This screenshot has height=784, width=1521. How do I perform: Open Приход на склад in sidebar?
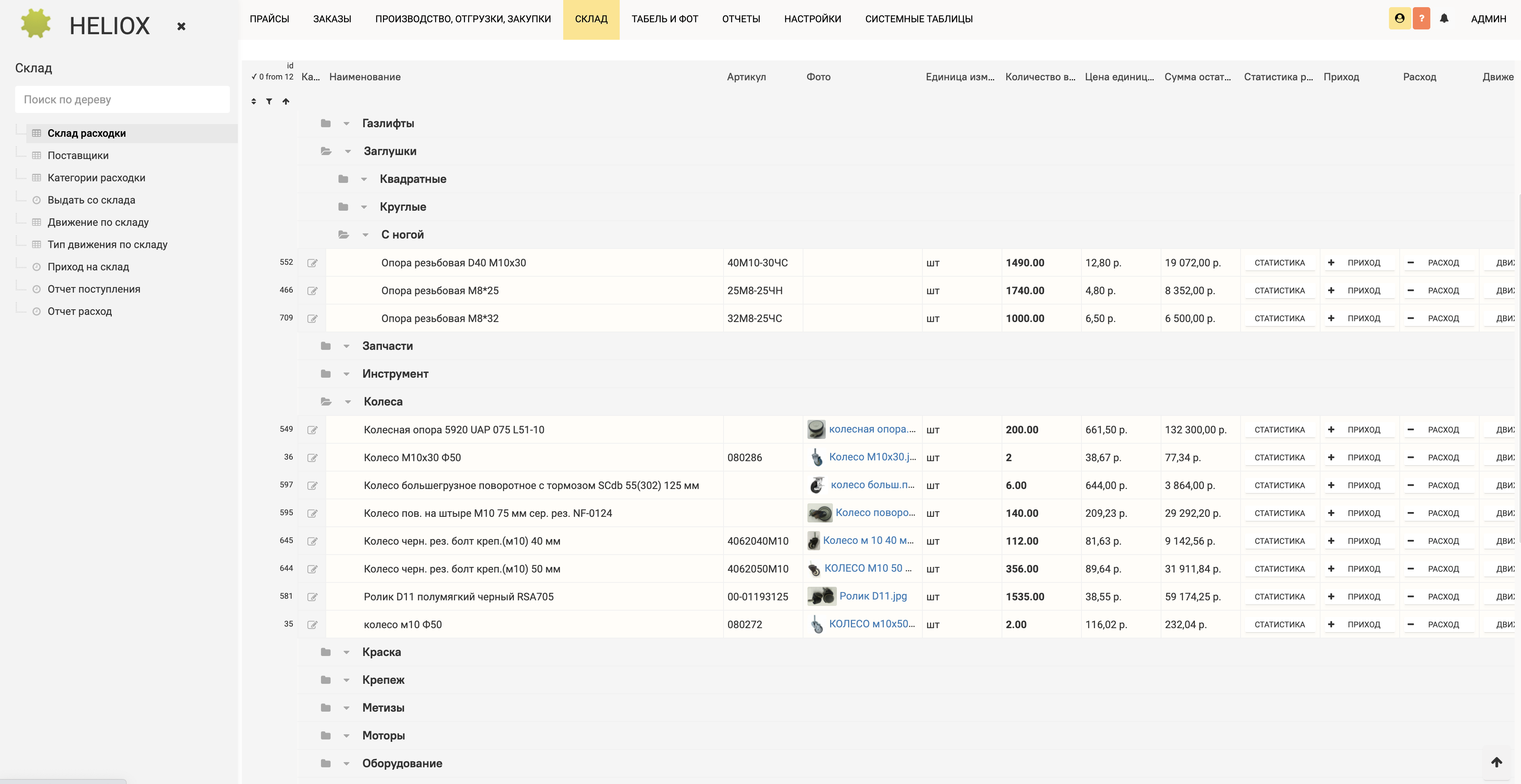click(89, 267)
